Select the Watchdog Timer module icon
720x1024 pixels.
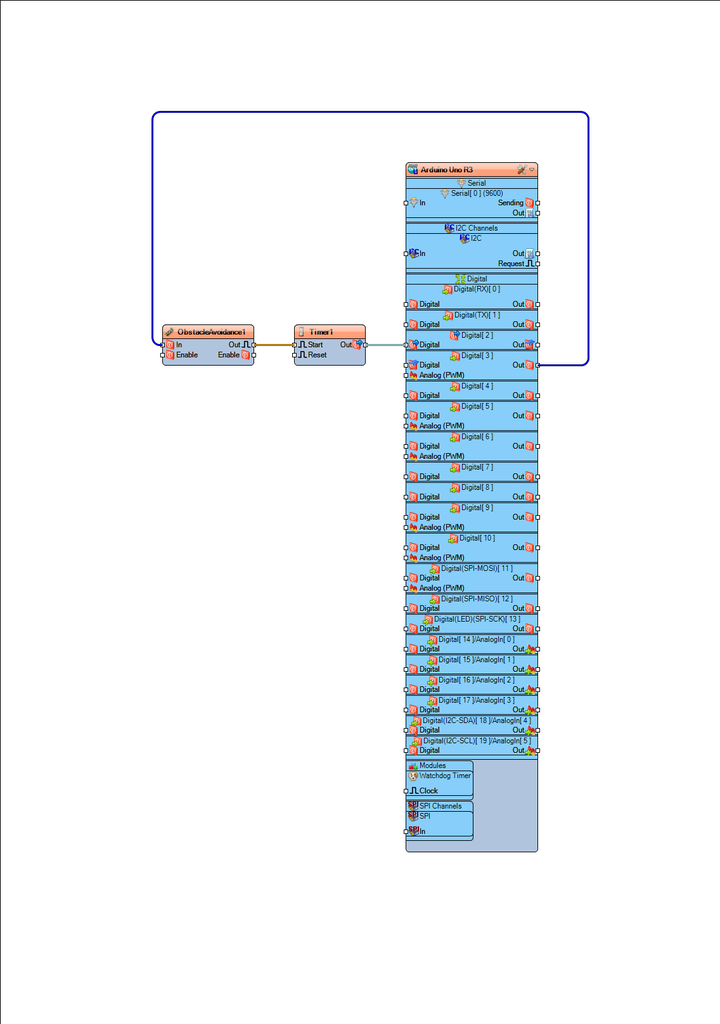(x=412, y=775)
